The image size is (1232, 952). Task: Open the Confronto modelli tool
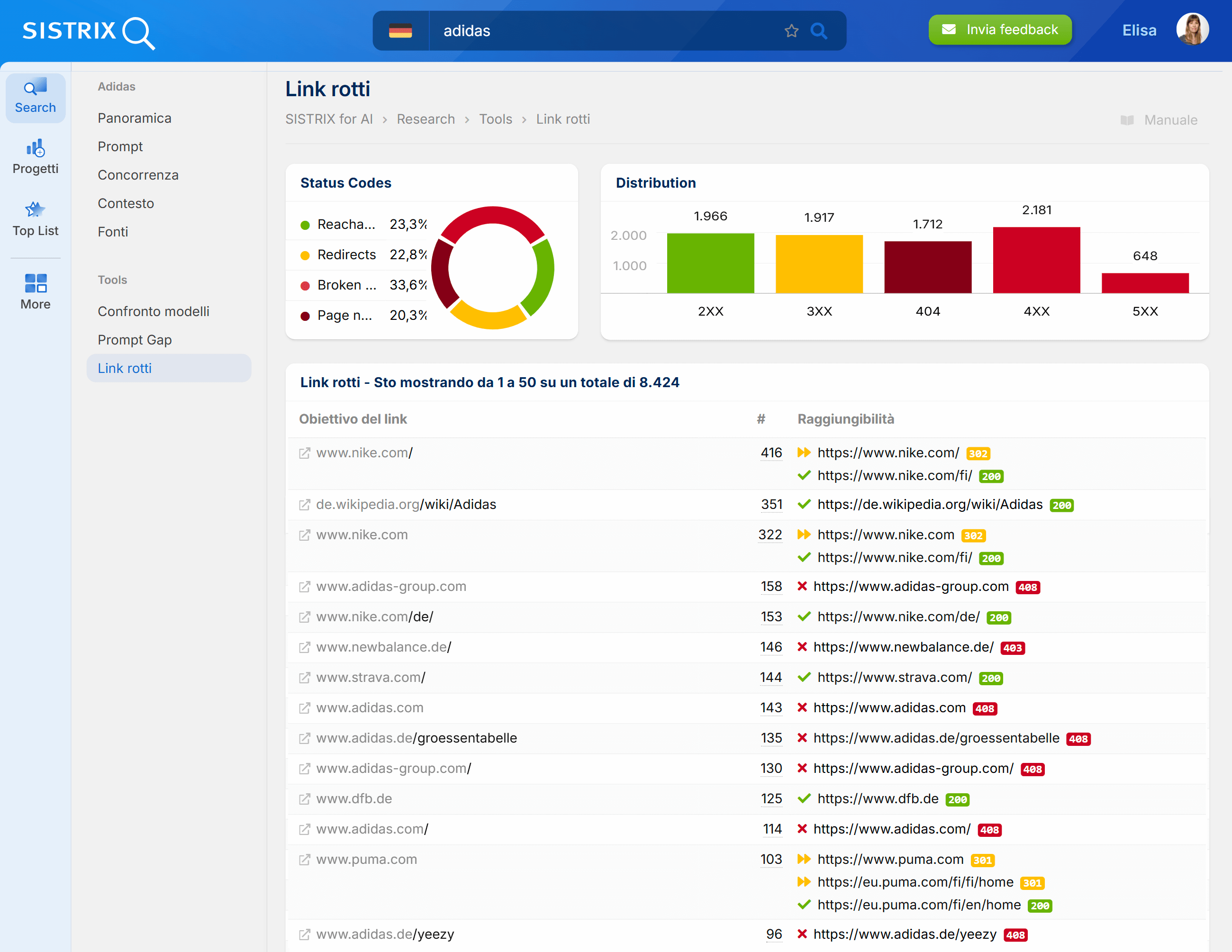click(x=154, y=311)
